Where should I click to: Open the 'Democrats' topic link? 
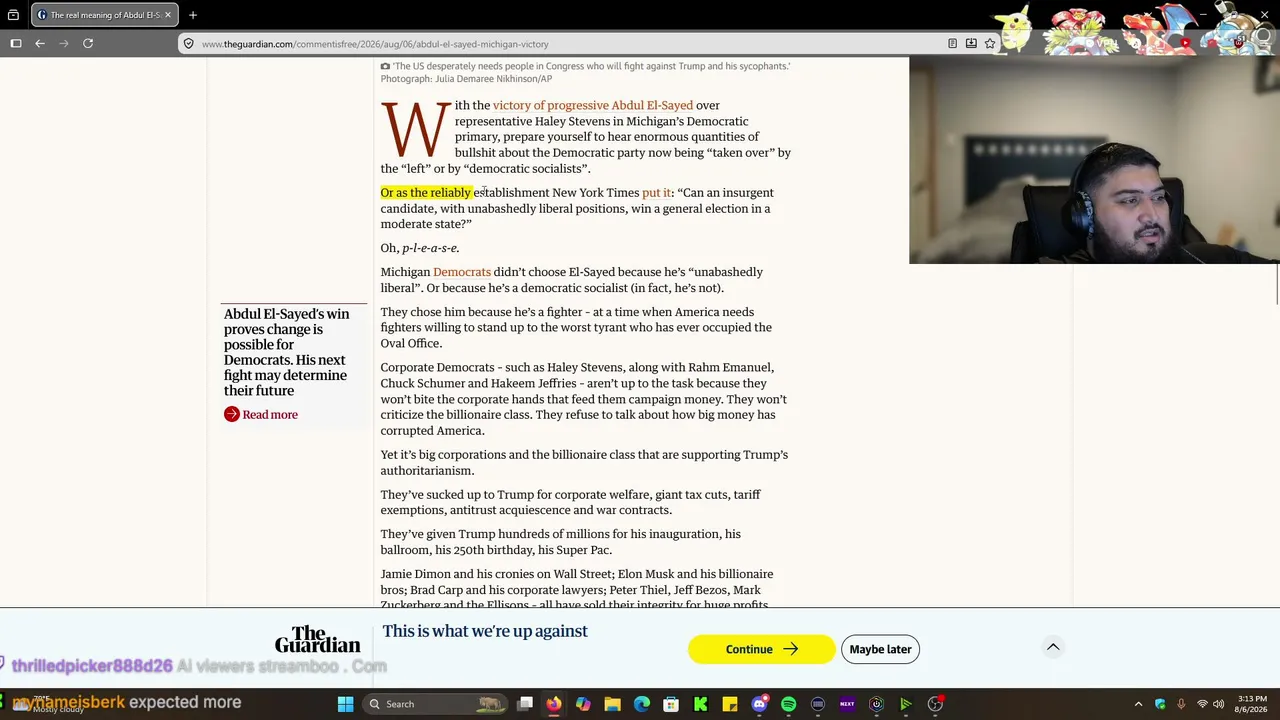[x=462, y=272]
